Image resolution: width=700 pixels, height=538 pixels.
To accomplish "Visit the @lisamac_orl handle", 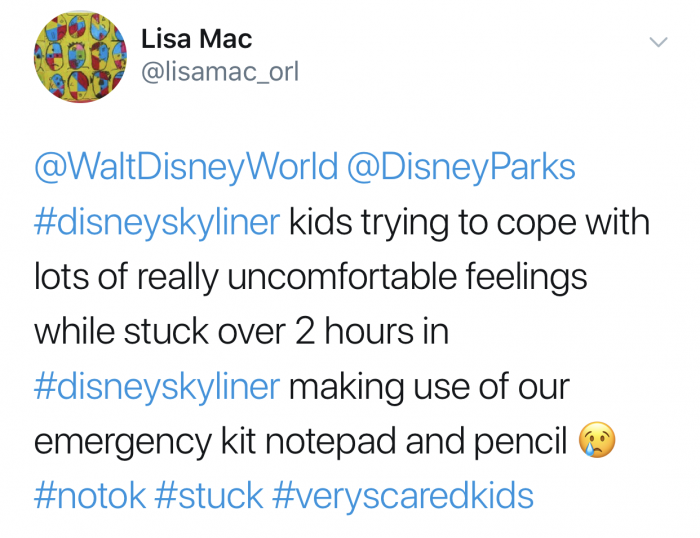I will [220, 72].
